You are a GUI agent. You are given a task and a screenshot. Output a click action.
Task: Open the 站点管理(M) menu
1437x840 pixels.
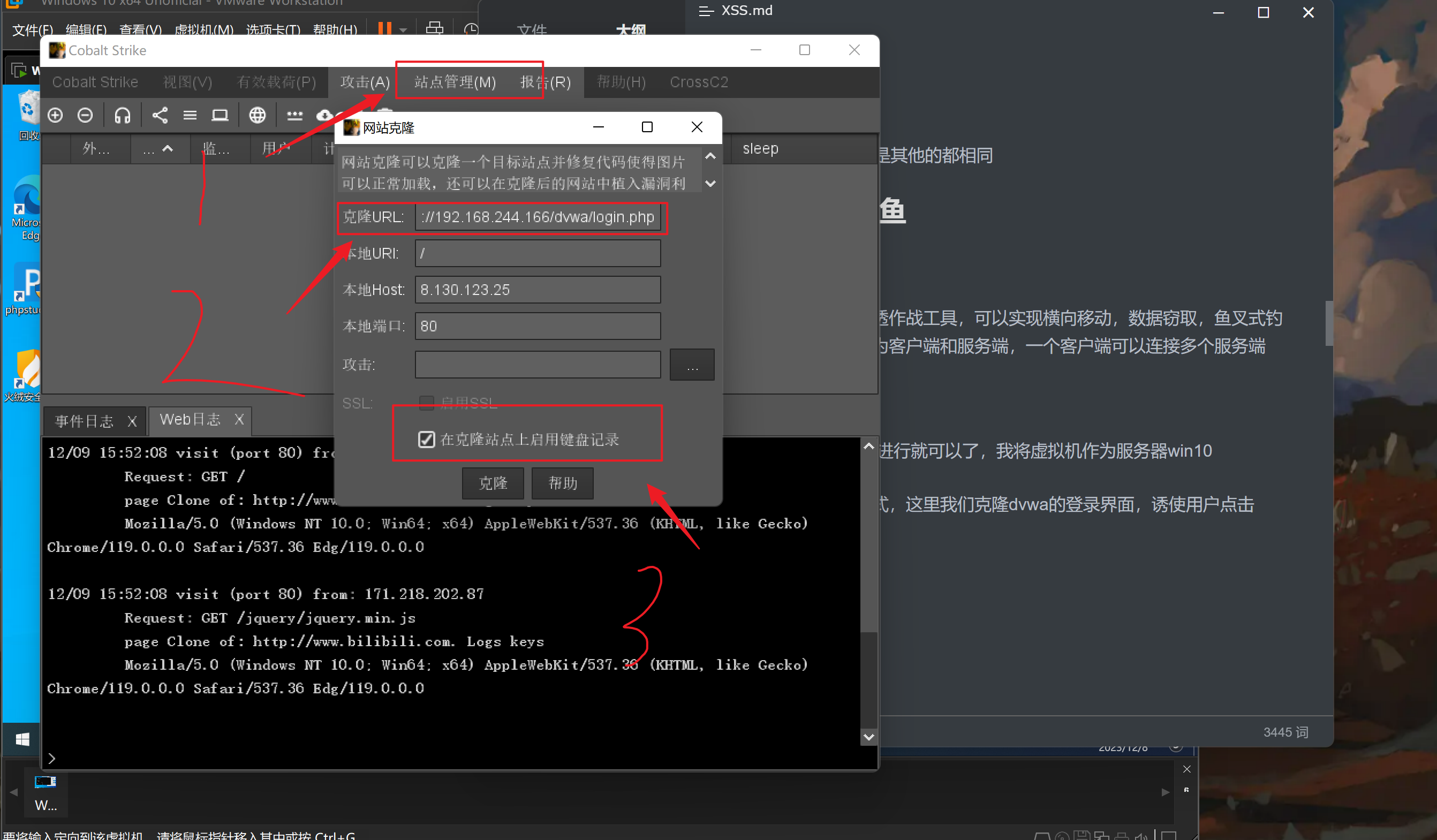coord(455,82)
